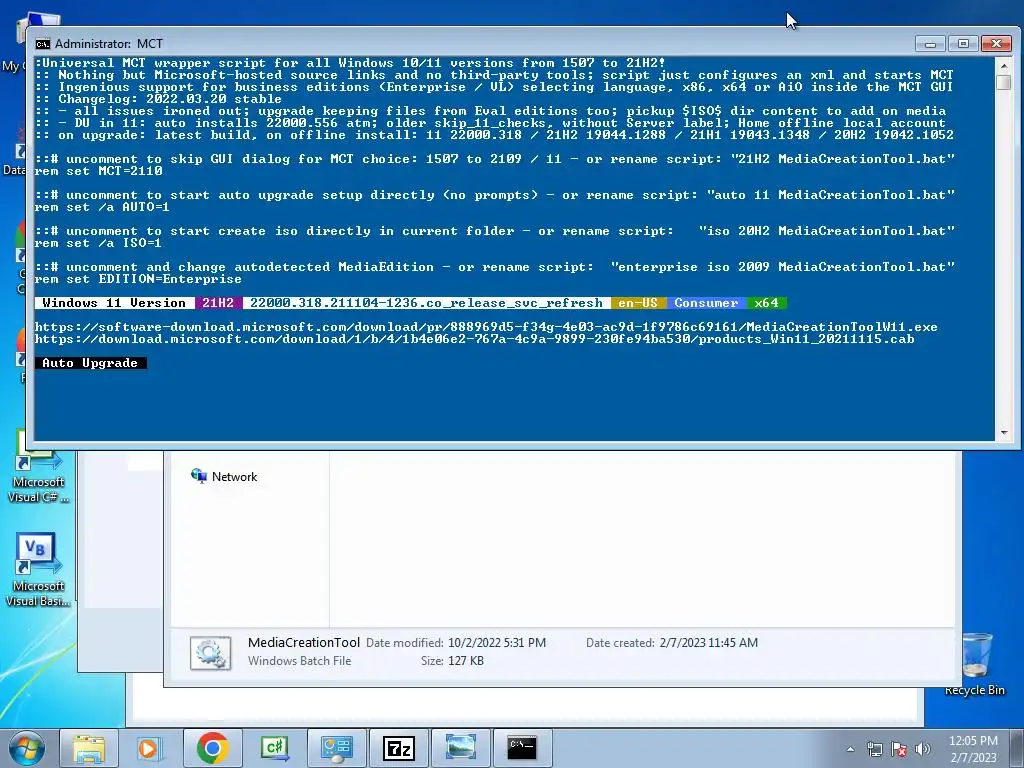Image resolution: width=1024 pixels, height=768 pixels.
Task: Click the 'rem set /a ISO=1' line
Action: (98, 243)
